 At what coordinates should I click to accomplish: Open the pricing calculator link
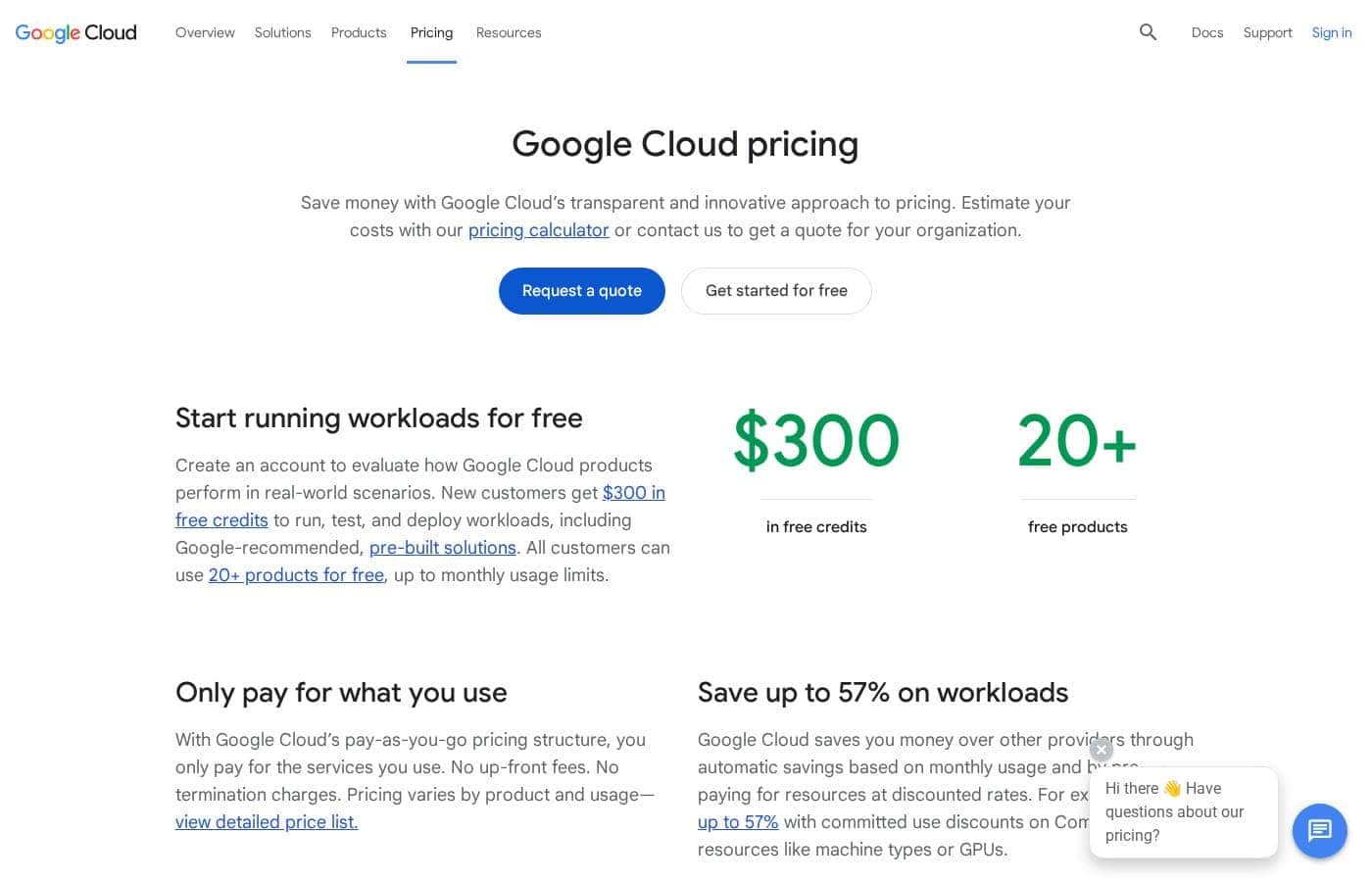(538, 230)
